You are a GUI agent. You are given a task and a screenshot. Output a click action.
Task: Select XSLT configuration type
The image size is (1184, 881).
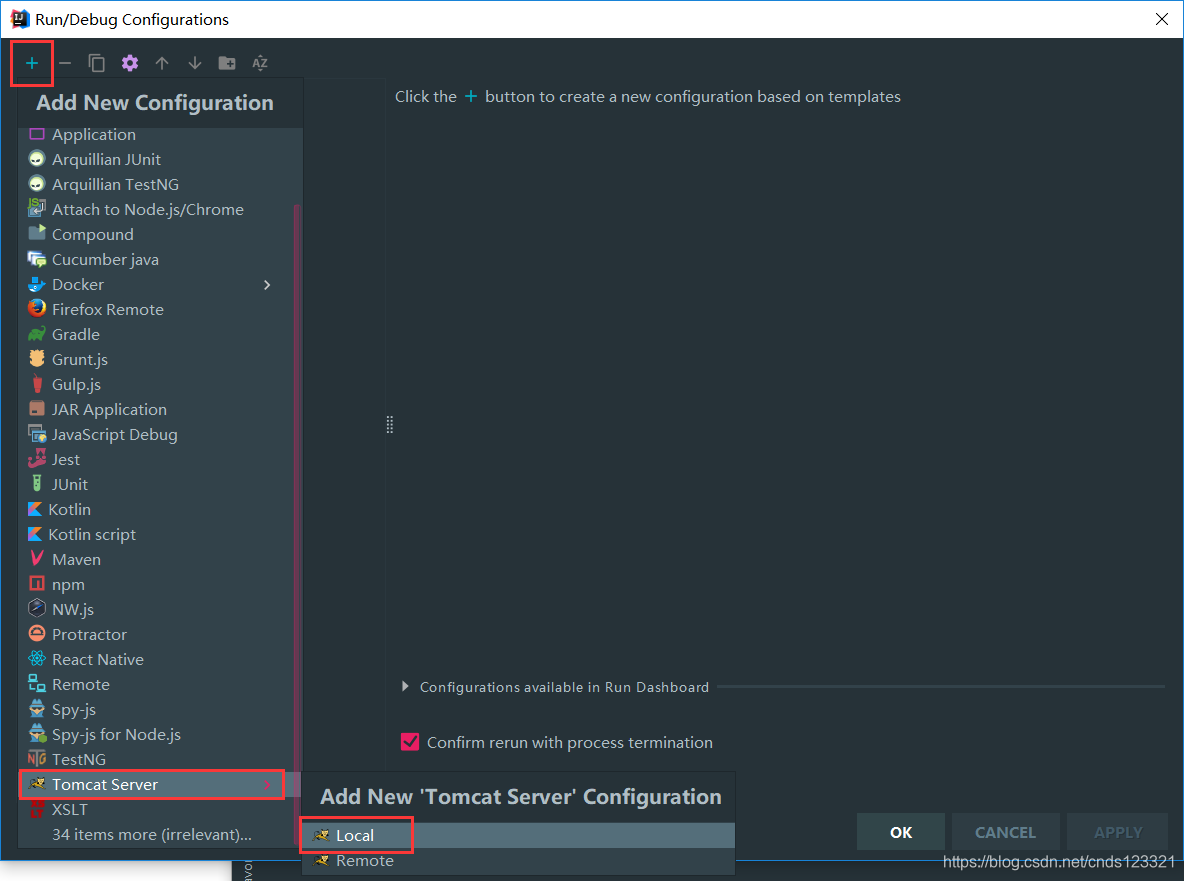coord(160,809)
